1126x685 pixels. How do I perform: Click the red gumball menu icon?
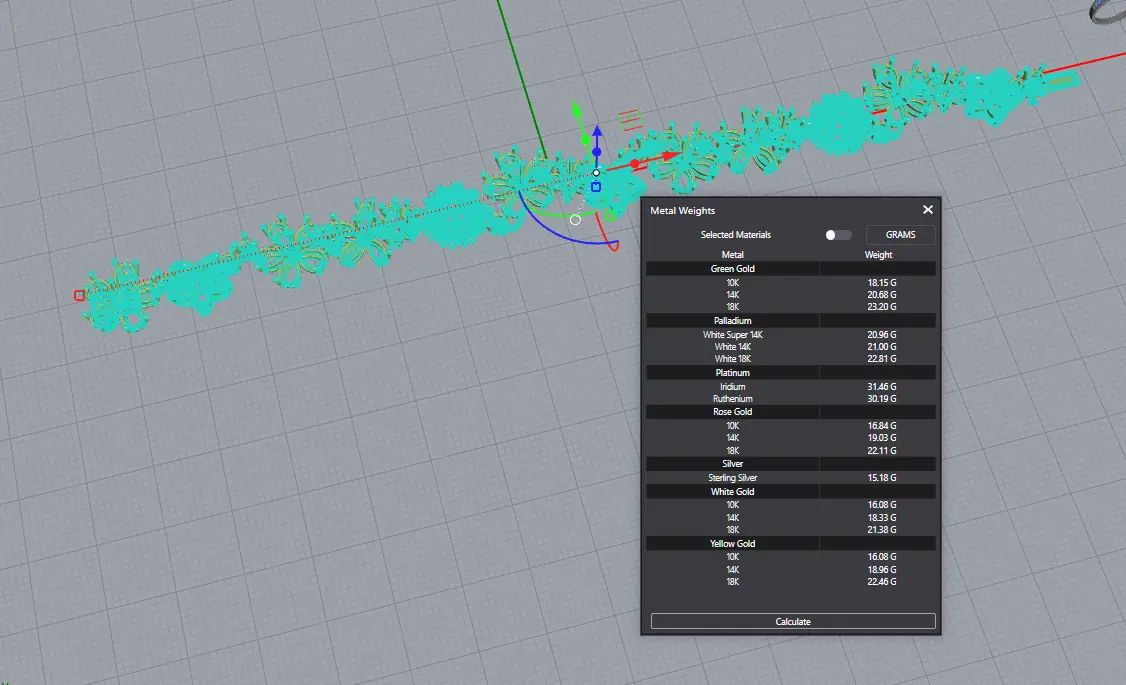(630, 120)
